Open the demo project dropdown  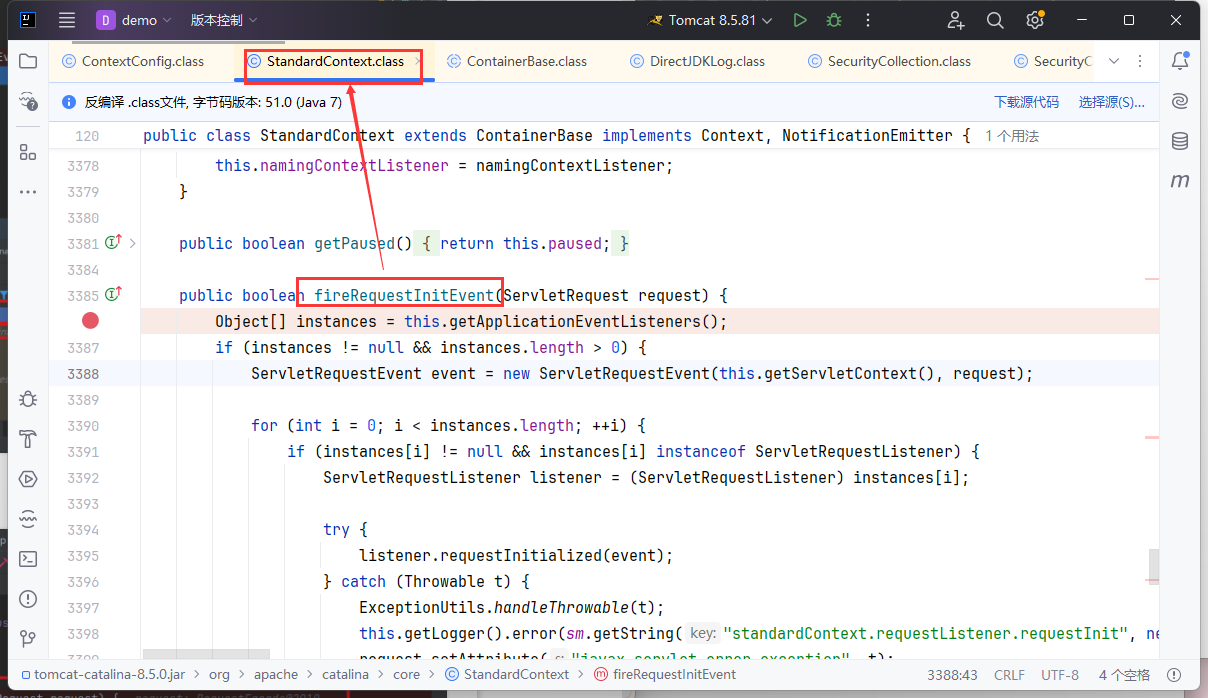pos(134,20)
